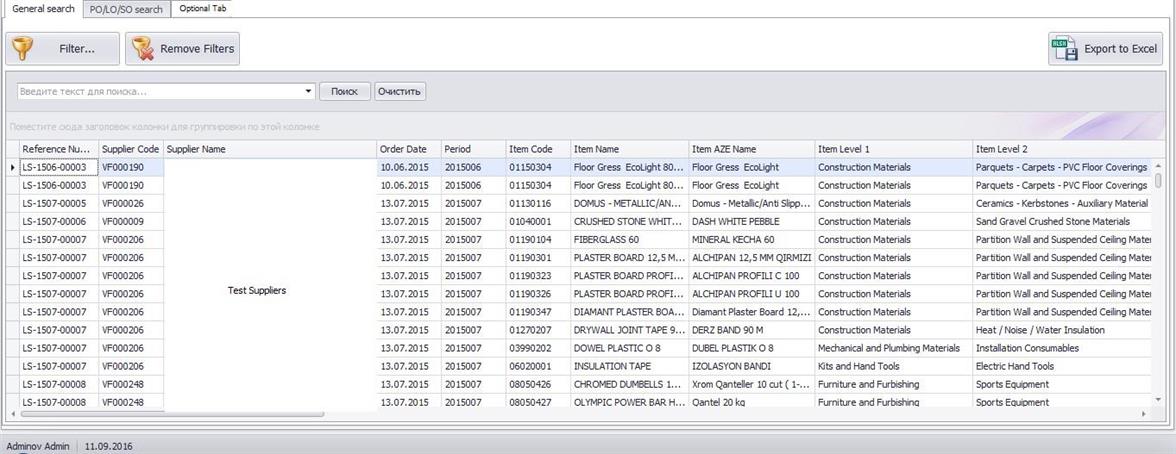The width and height of the screenshot is (1176, 454).
Task: Sort by Item AZE Name column header
Action: pos(752,149)
